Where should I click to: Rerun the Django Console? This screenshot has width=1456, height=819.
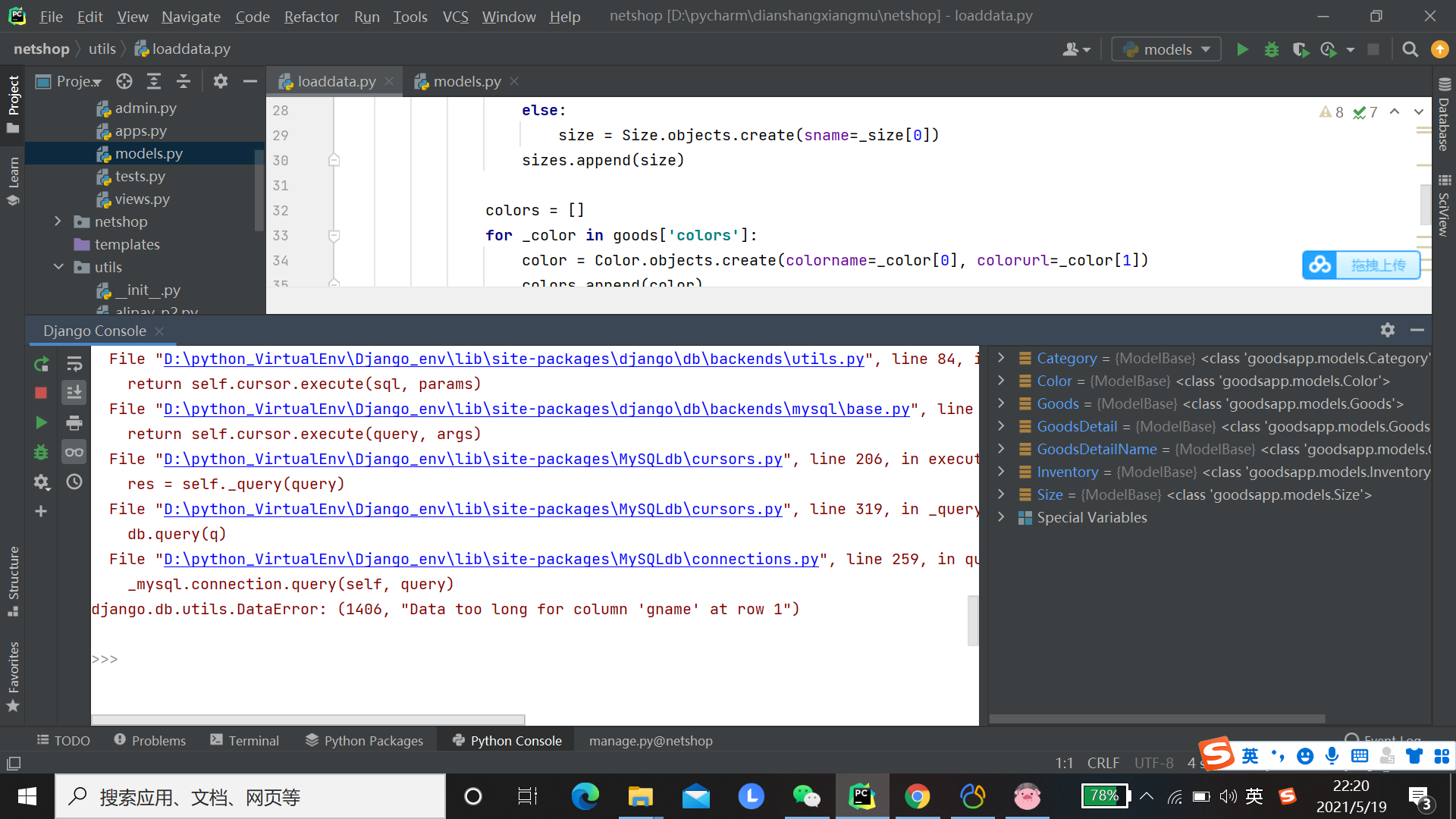coord(41,364)
